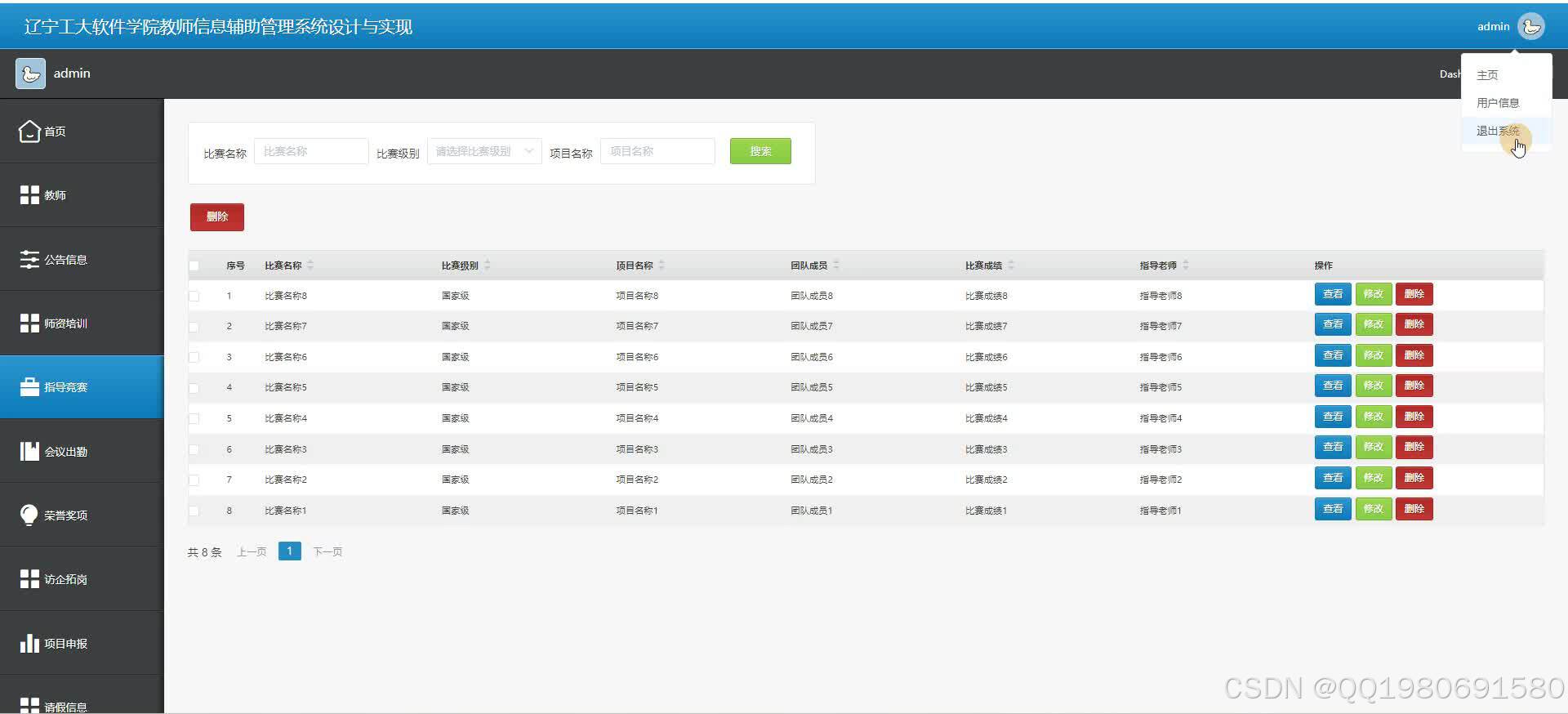This screenshot has height=714, width=1568.
Task: Click the 指导老师7 table cell
Action: coord(1160,326)
